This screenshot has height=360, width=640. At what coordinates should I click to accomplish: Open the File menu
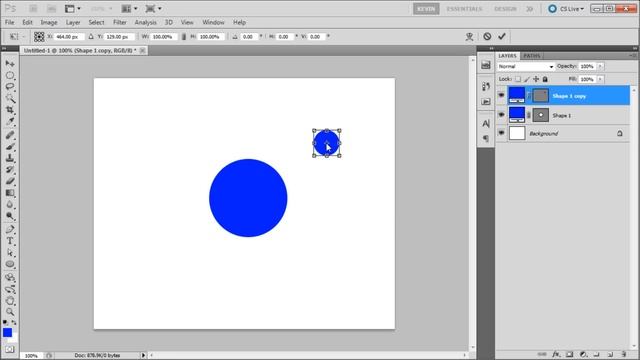[9, 22]
